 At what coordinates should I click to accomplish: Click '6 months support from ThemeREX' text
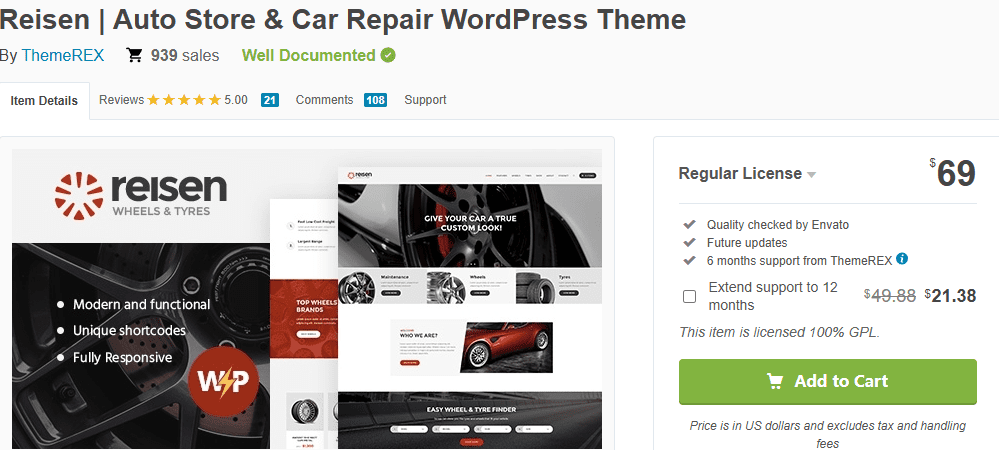(x=800, y=260)
